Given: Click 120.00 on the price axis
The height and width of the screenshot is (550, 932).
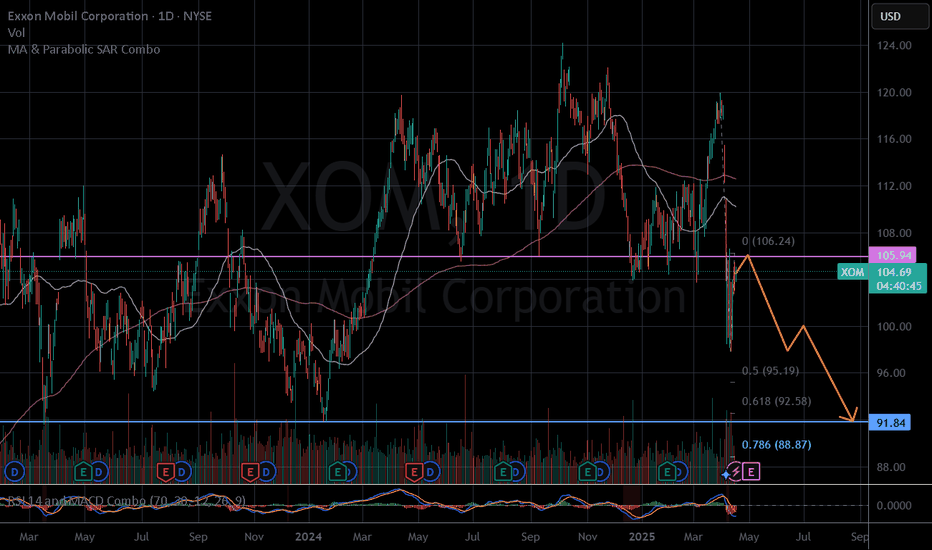Looking at the screenshot, I should pos(894,92).
